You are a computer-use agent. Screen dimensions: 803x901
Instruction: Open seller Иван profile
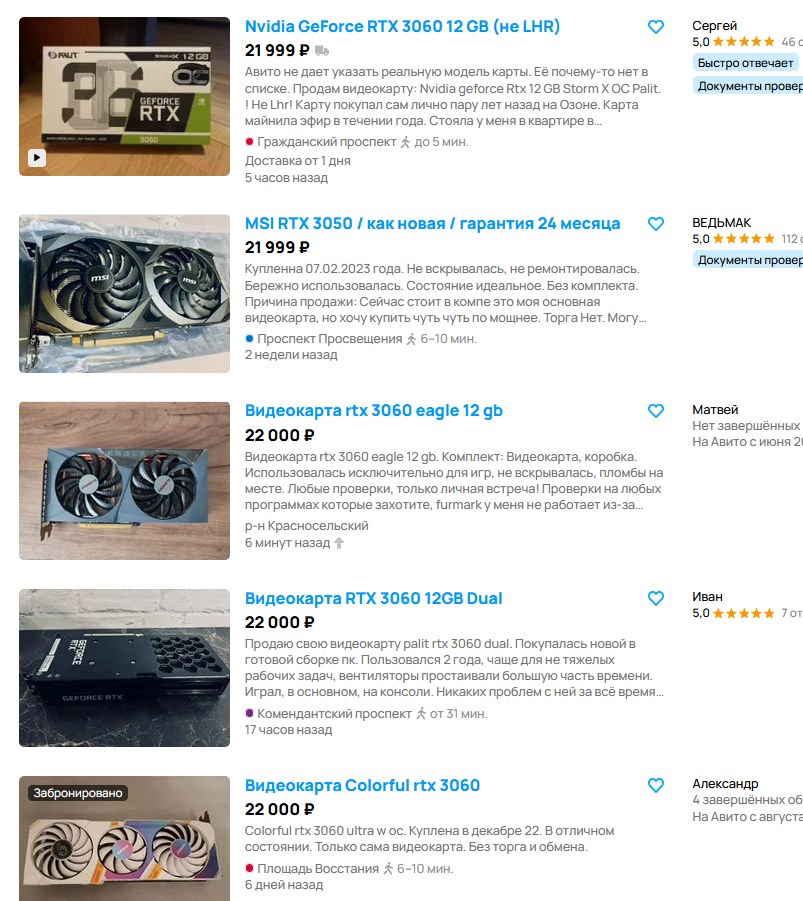click(707, 597)
